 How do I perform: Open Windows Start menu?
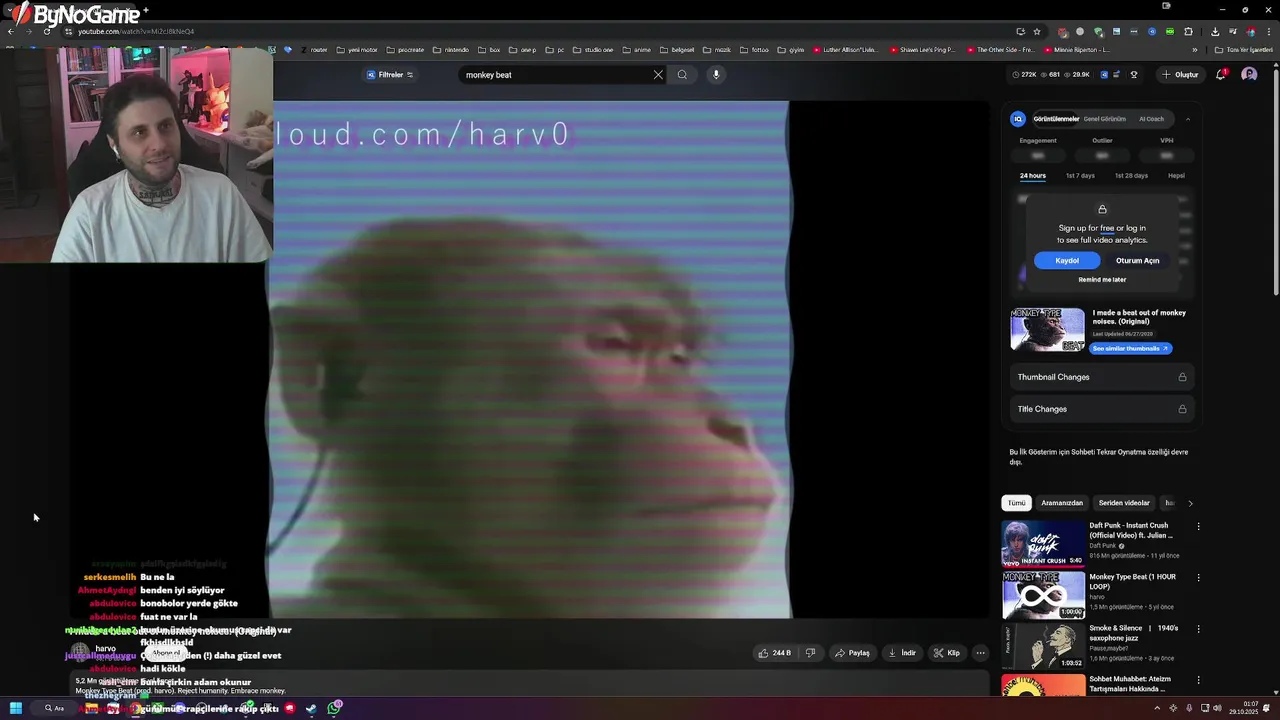point(16,708)
